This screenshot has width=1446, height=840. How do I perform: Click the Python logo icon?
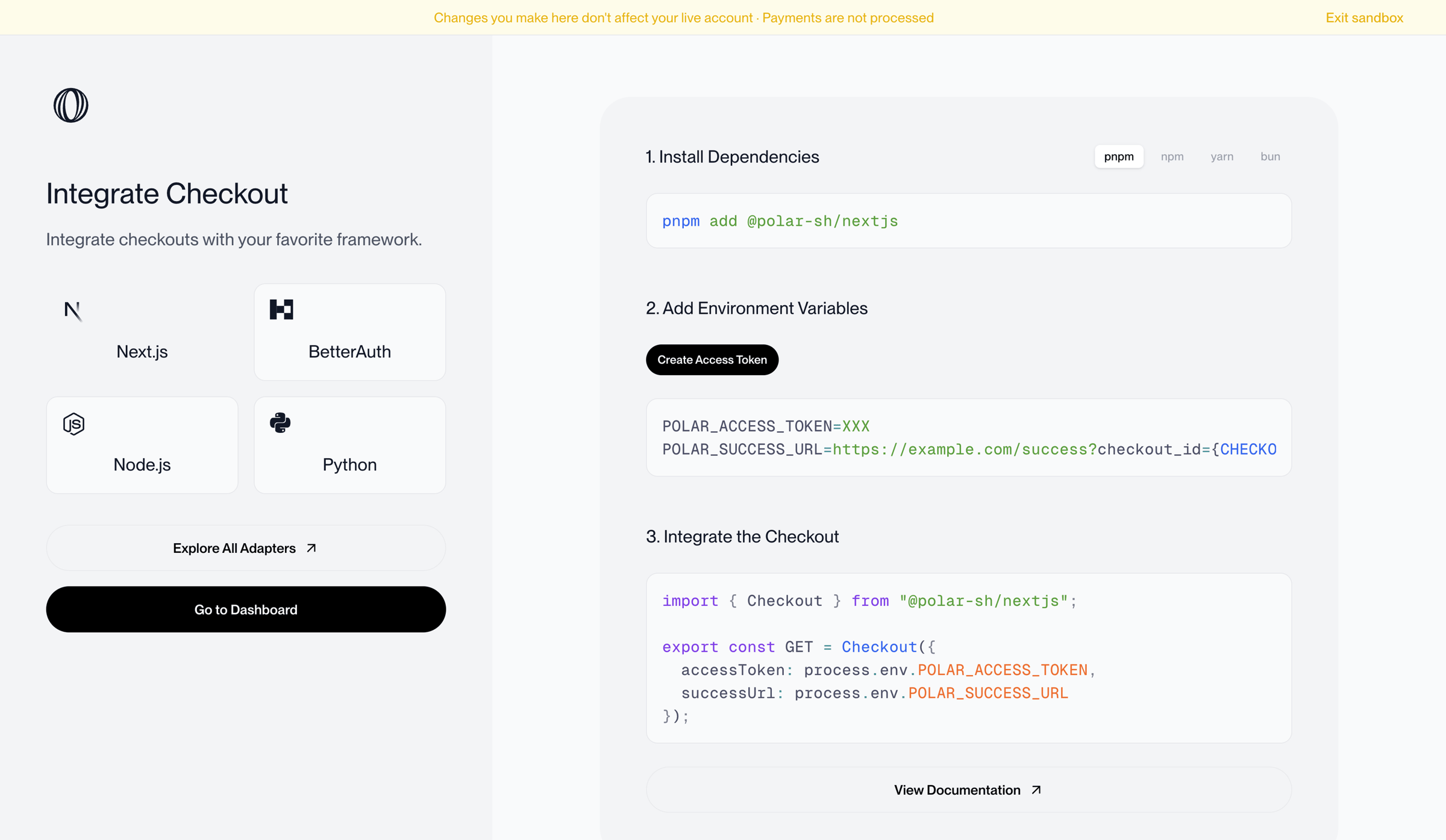click(280, 423)
